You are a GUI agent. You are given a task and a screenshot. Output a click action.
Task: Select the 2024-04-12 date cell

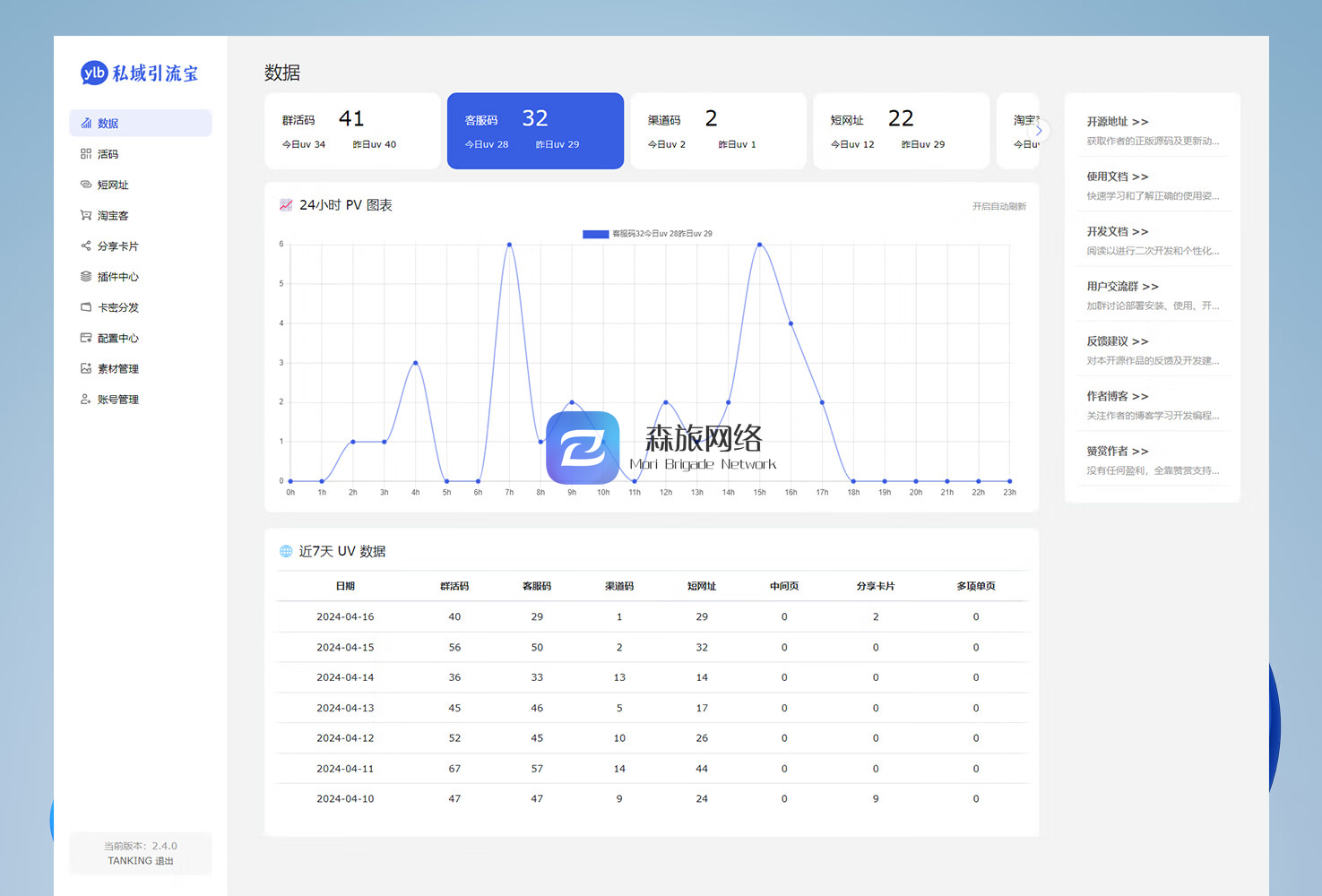(x=345, y=738)
